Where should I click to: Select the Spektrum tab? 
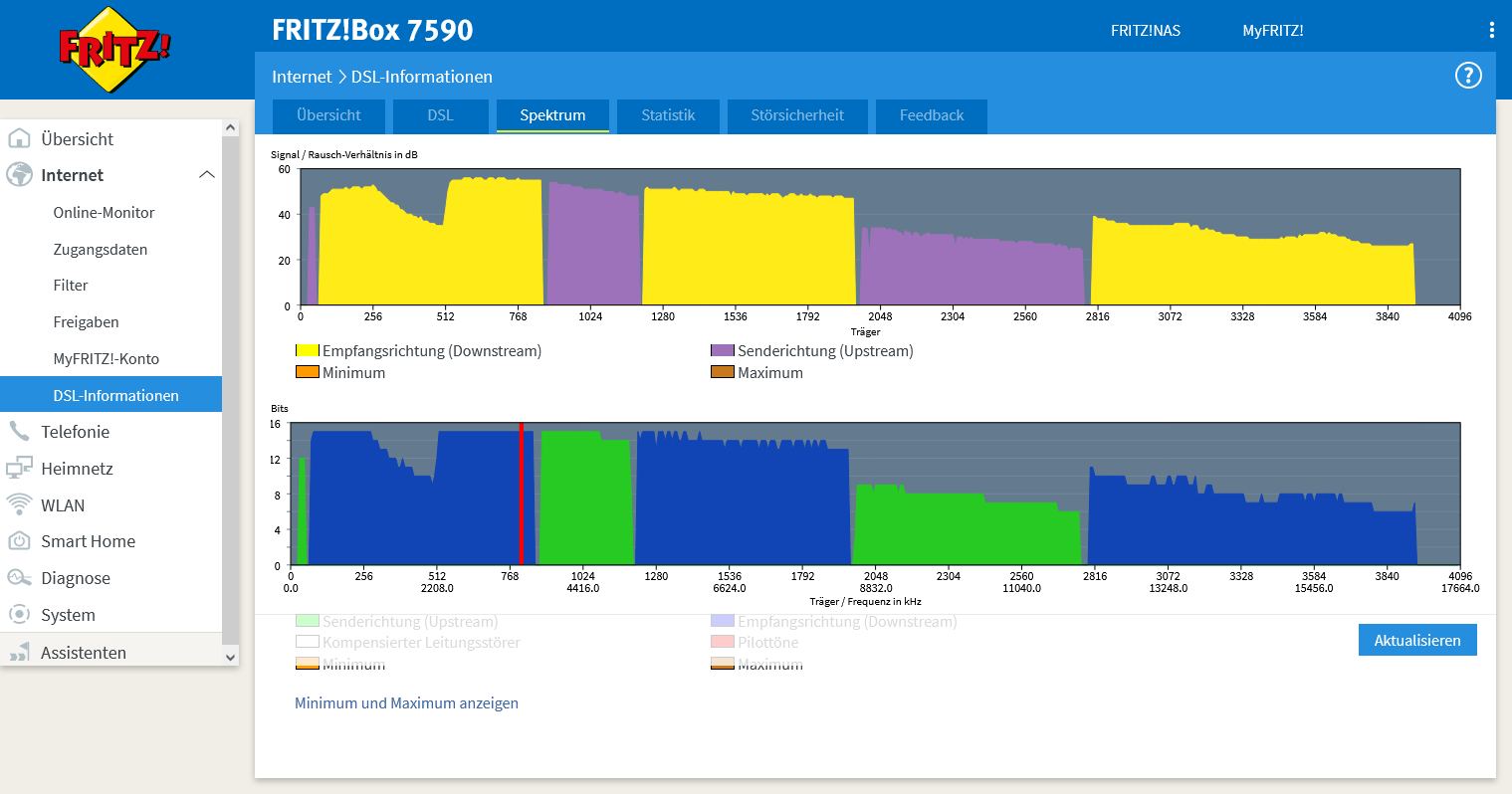[552, 115]
